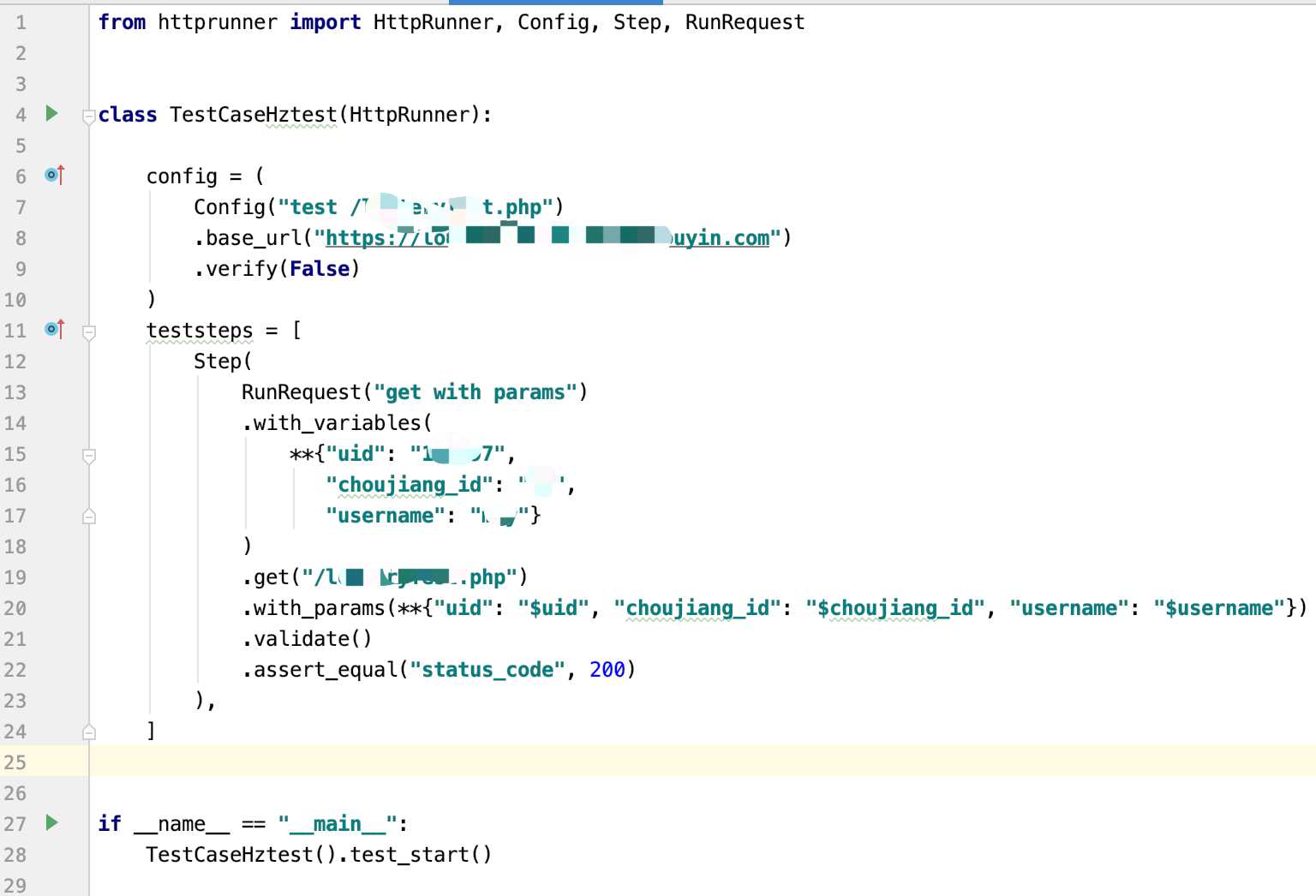Click the "__main__" string
Viewport: 1316px width, 896px height.
click(x=338, y=824)
